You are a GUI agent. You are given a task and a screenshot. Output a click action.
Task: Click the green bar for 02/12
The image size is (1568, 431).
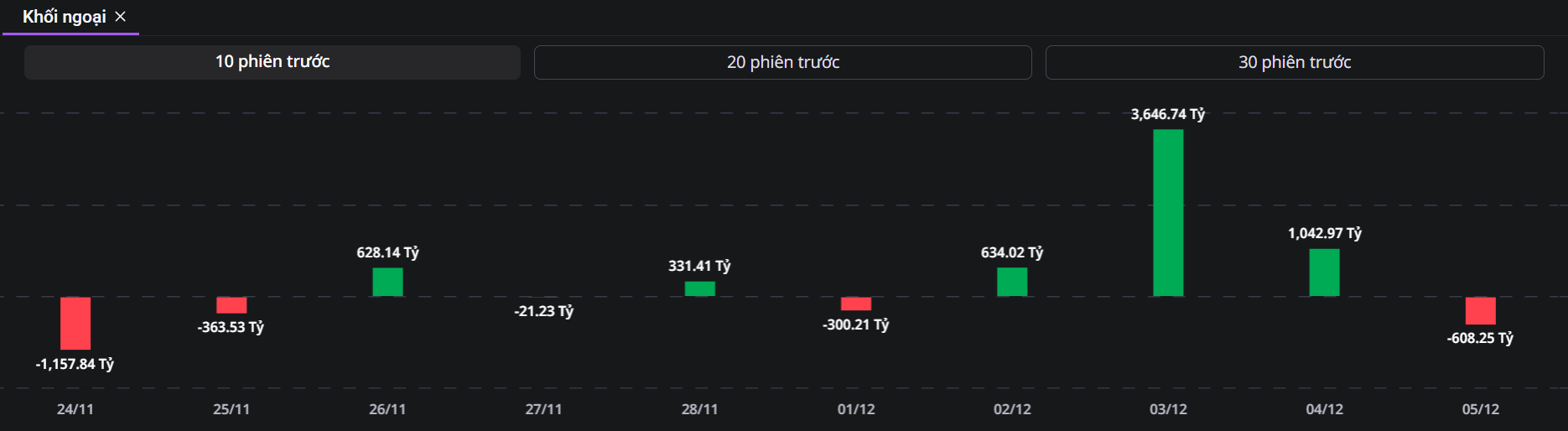coord(1012,282)
